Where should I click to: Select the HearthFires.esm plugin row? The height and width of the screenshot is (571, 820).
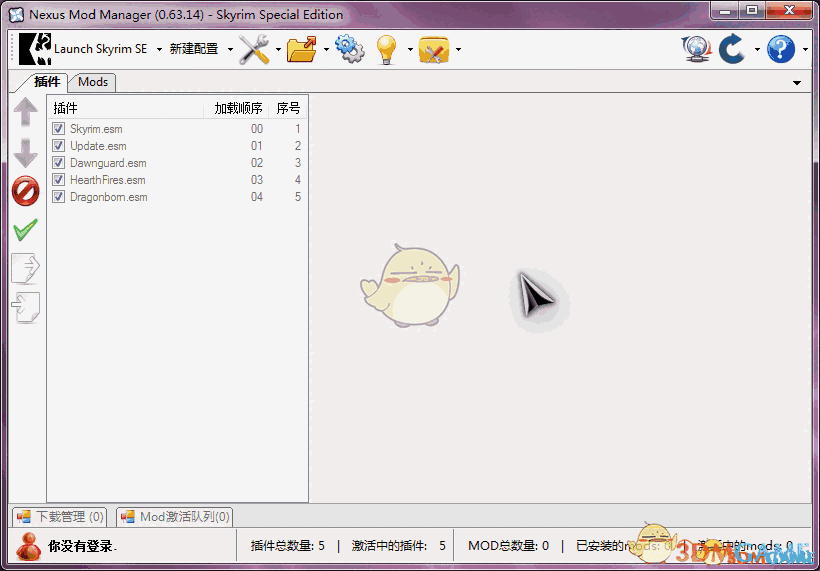click(x=177, y=180)
